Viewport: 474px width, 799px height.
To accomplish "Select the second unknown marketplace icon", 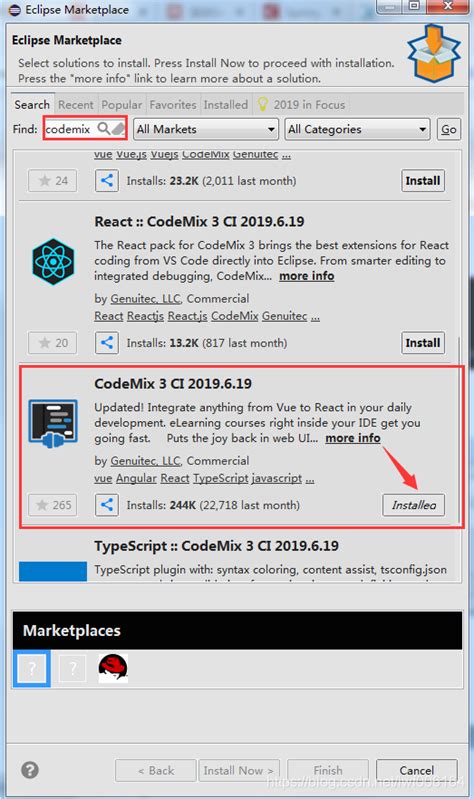I will point(73,668).
